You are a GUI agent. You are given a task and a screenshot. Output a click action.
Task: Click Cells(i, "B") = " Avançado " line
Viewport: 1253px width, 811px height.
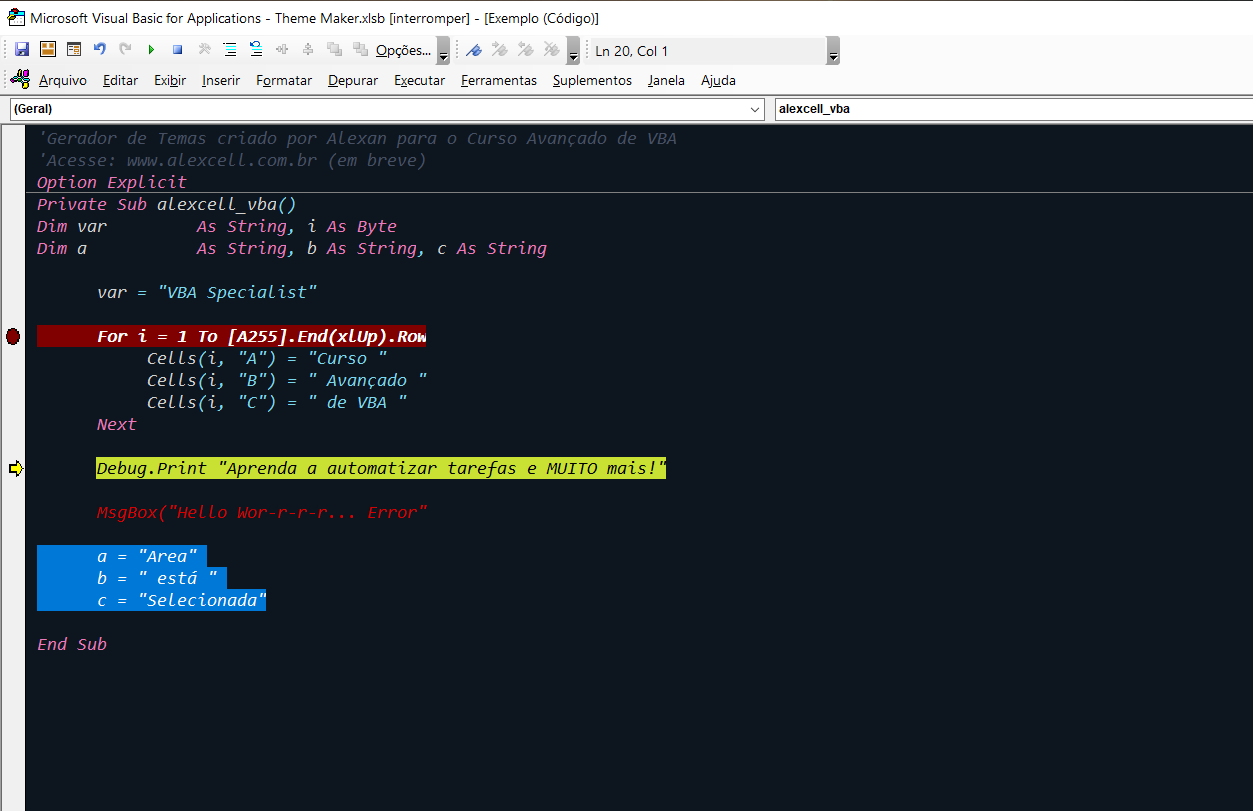click(x=287, y=380)
